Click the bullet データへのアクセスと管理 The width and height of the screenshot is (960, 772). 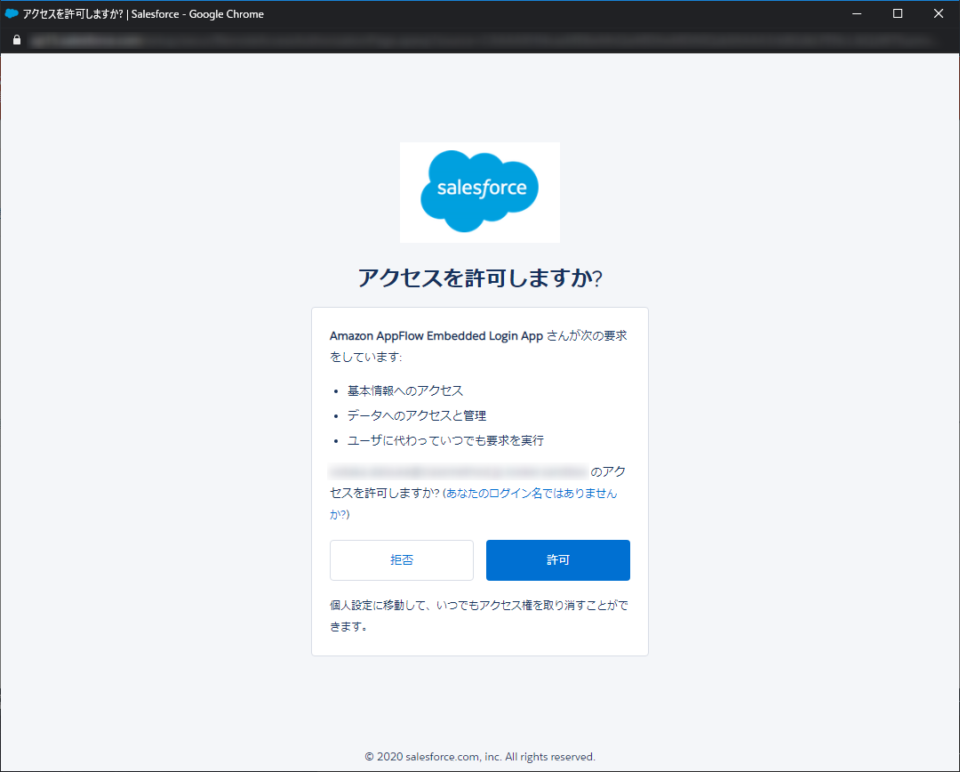click(x=417, y=416)
